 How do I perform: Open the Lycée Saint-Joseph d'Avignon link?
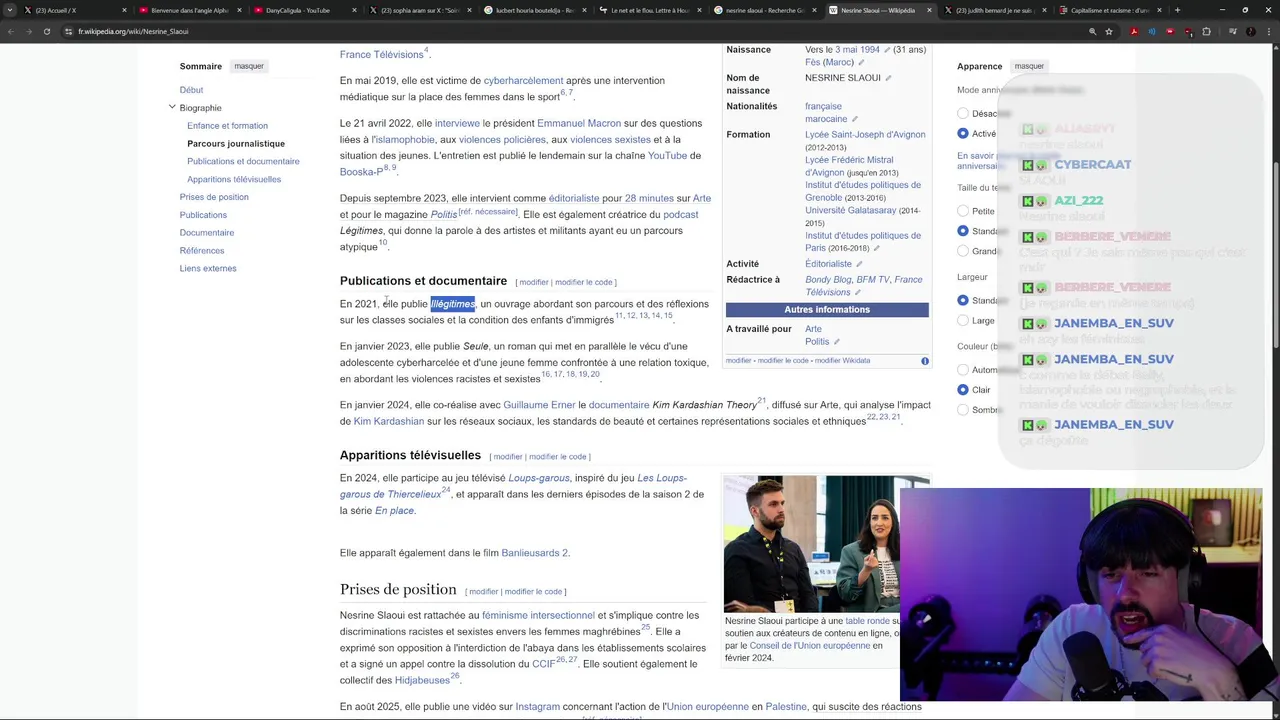pos(865,134)
